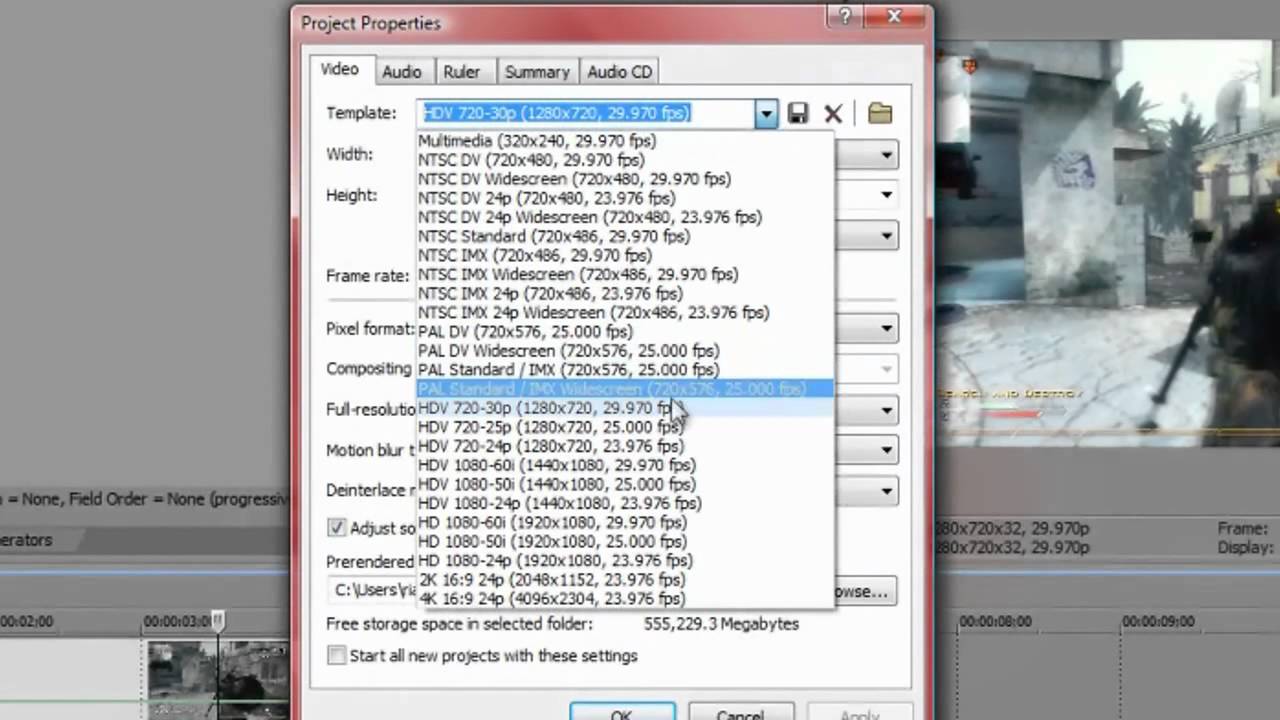1280x720 pixels.
Task: Select HDV 720-25p (1280x720, 25.000 fps)
Action: click(624, 427)
